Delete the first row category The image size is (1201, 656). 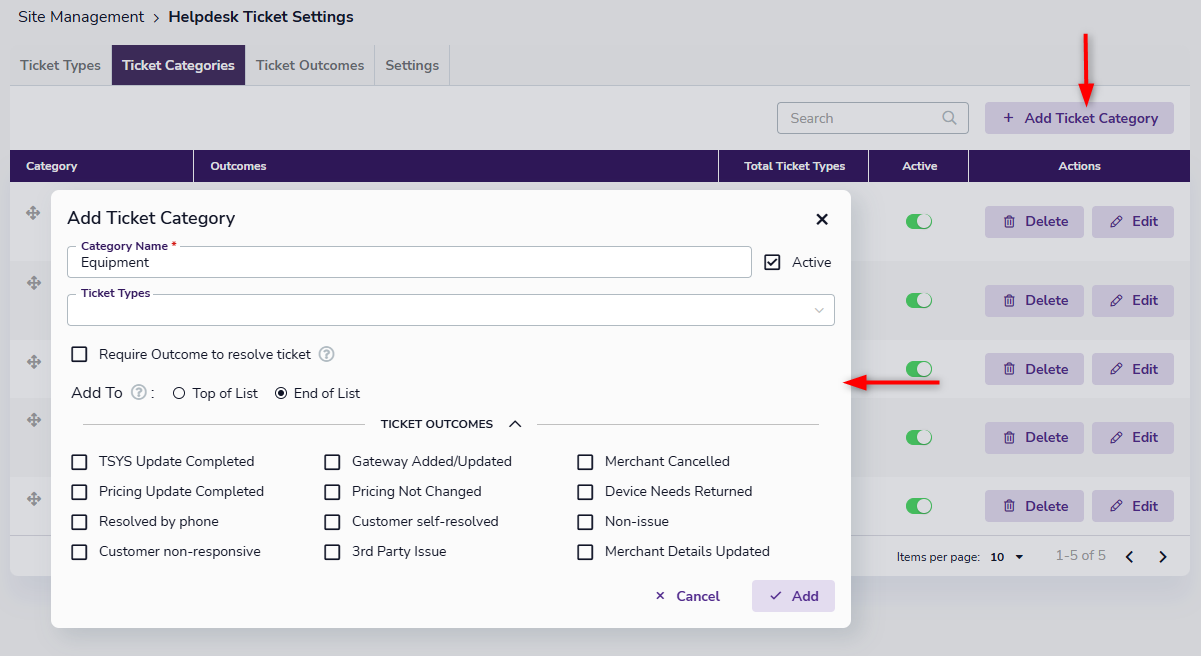pos(1034,221)
